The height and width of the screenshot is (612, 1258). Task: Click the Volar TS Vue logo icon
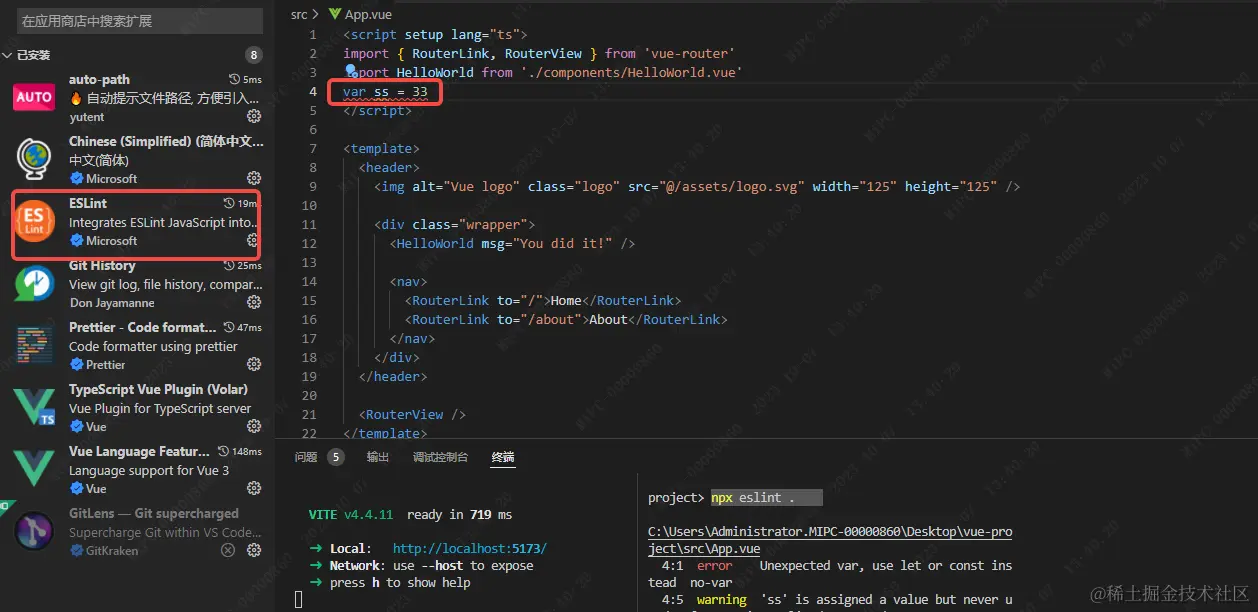point(34,407)
